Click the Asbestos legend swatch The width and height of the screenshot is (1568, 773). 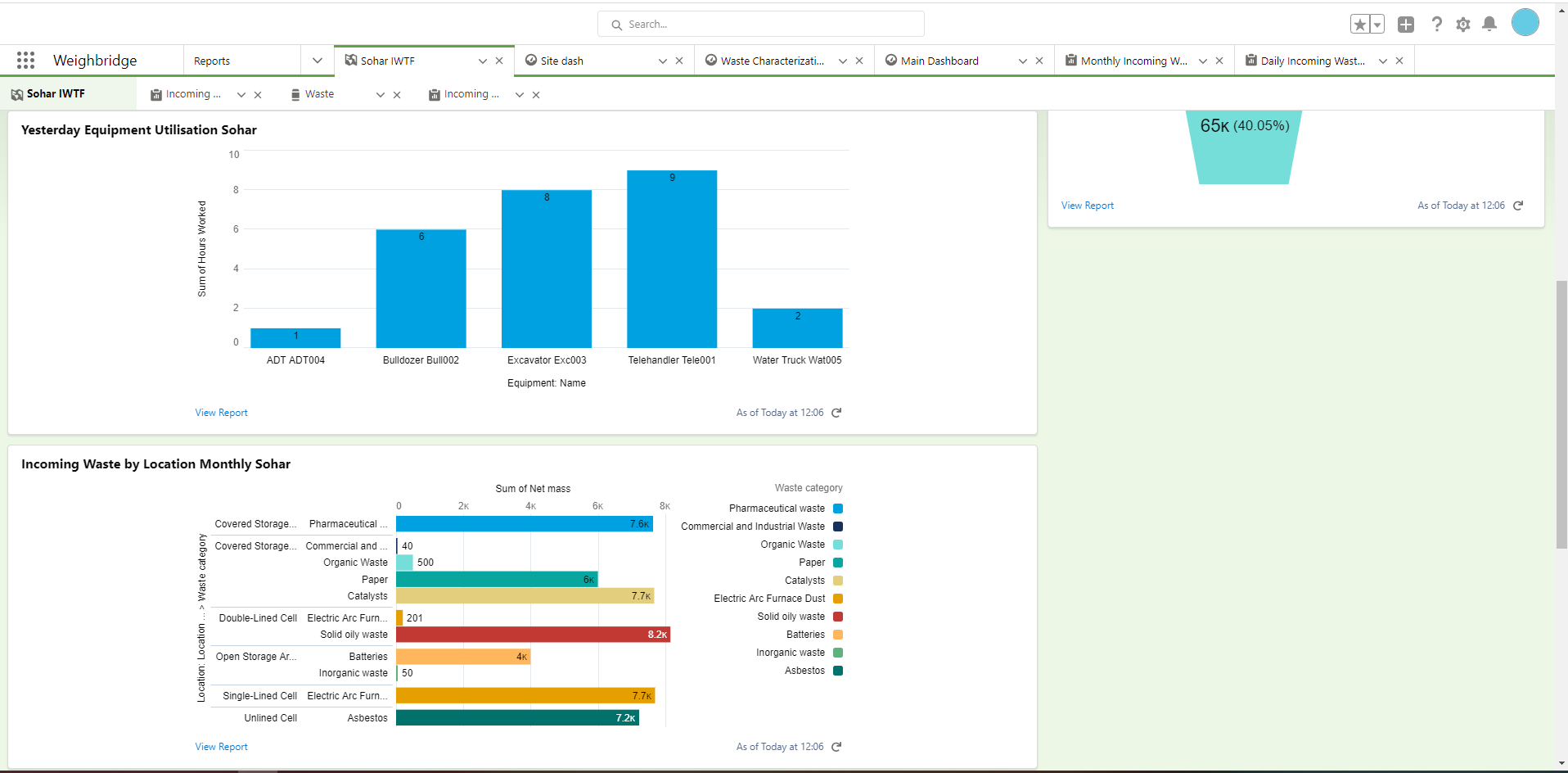coord(838,671)
